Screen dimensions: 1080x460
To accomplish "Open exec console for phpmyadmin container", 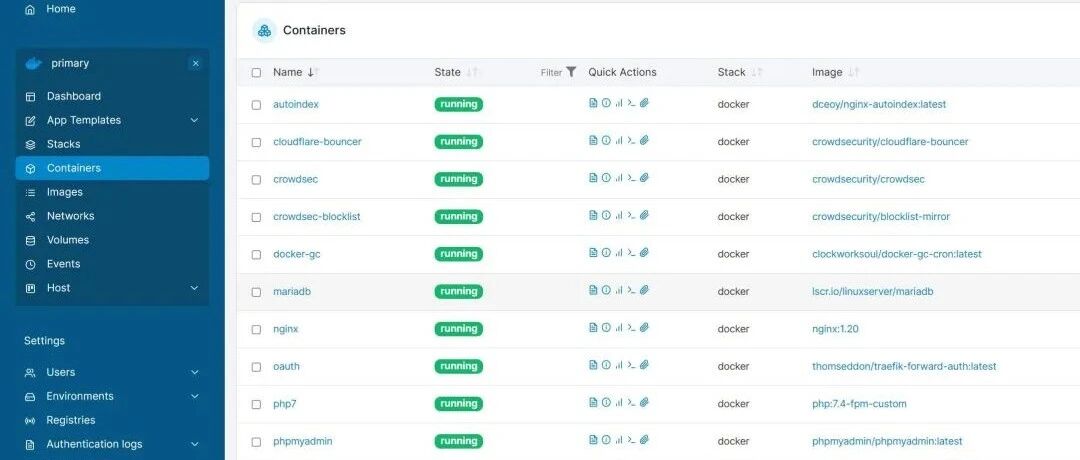I will [x=631, y=439].
